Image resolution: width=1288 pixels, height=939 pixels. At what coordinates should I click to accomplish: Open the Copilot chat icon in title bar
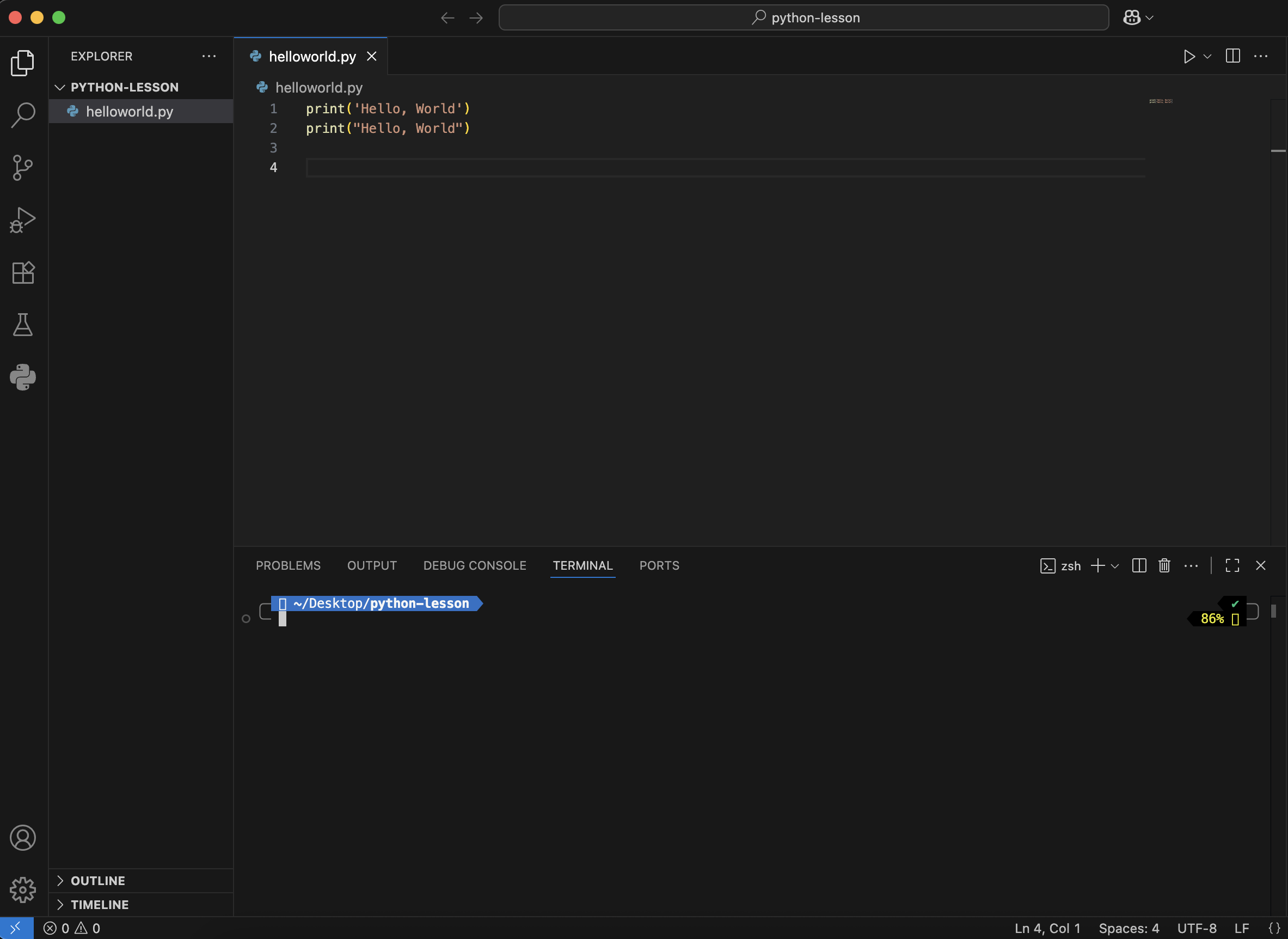point(1132,17)
